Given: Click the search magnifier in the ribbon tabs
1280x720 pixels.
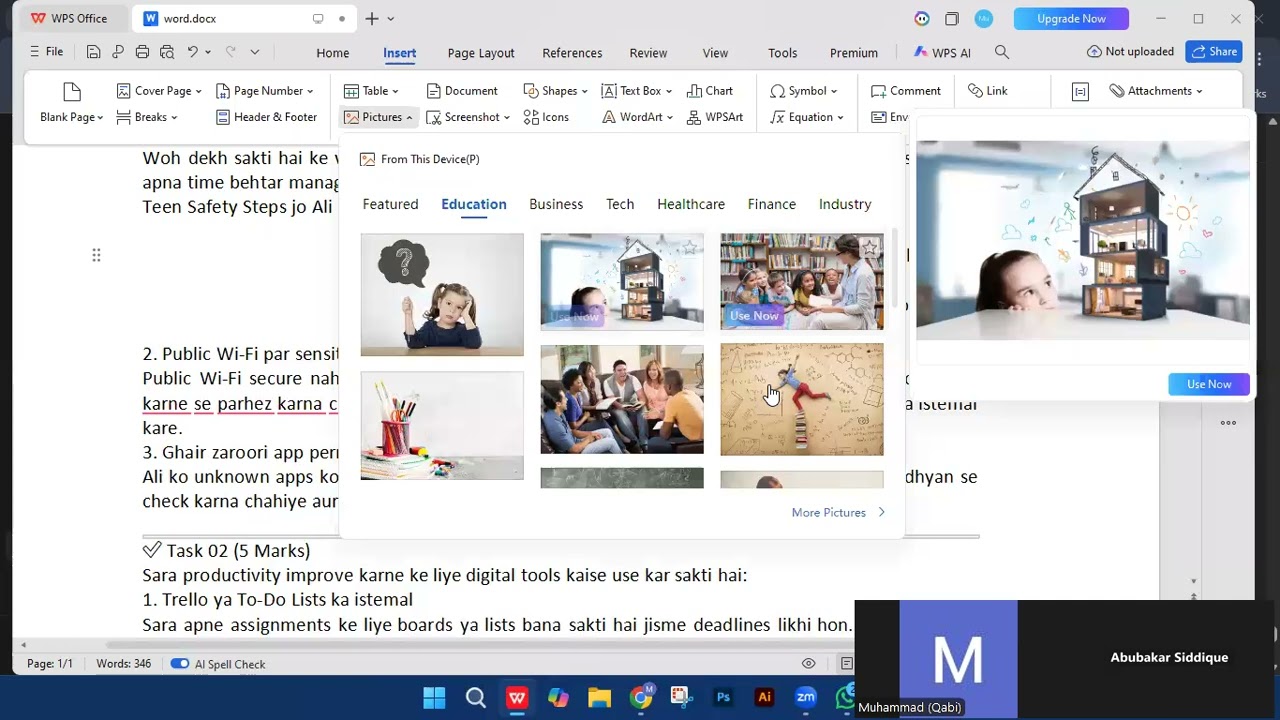Looking at the screenshot, I should click(x=1002, y=52).
